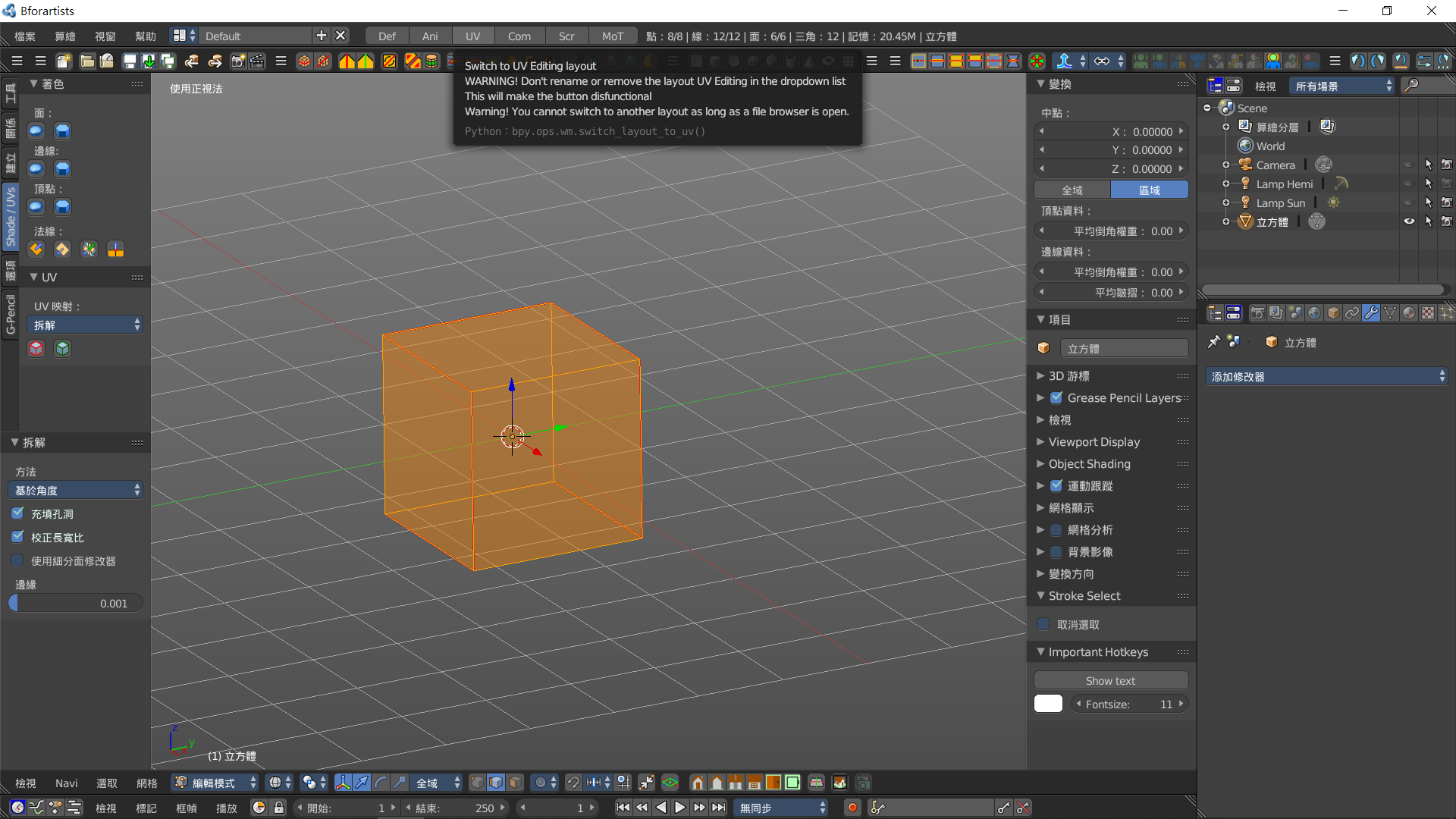The height and width of the screenshot is (819, 1456).
Task: Click the pin icon in properties editor
Action: tap(1214, 342)
